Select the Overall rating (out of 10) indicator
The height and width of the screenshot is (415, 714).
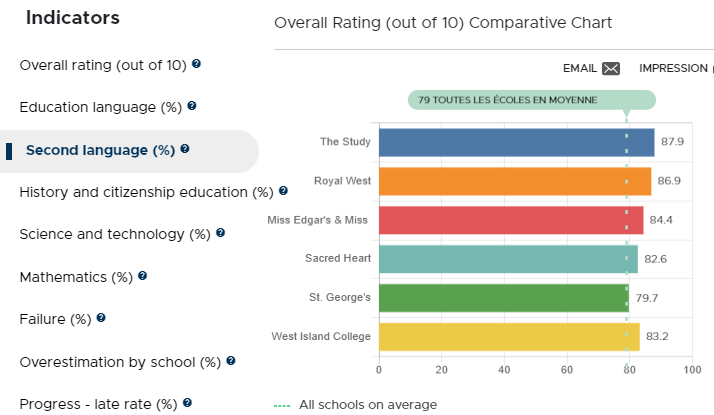click(x=103, y=66)
